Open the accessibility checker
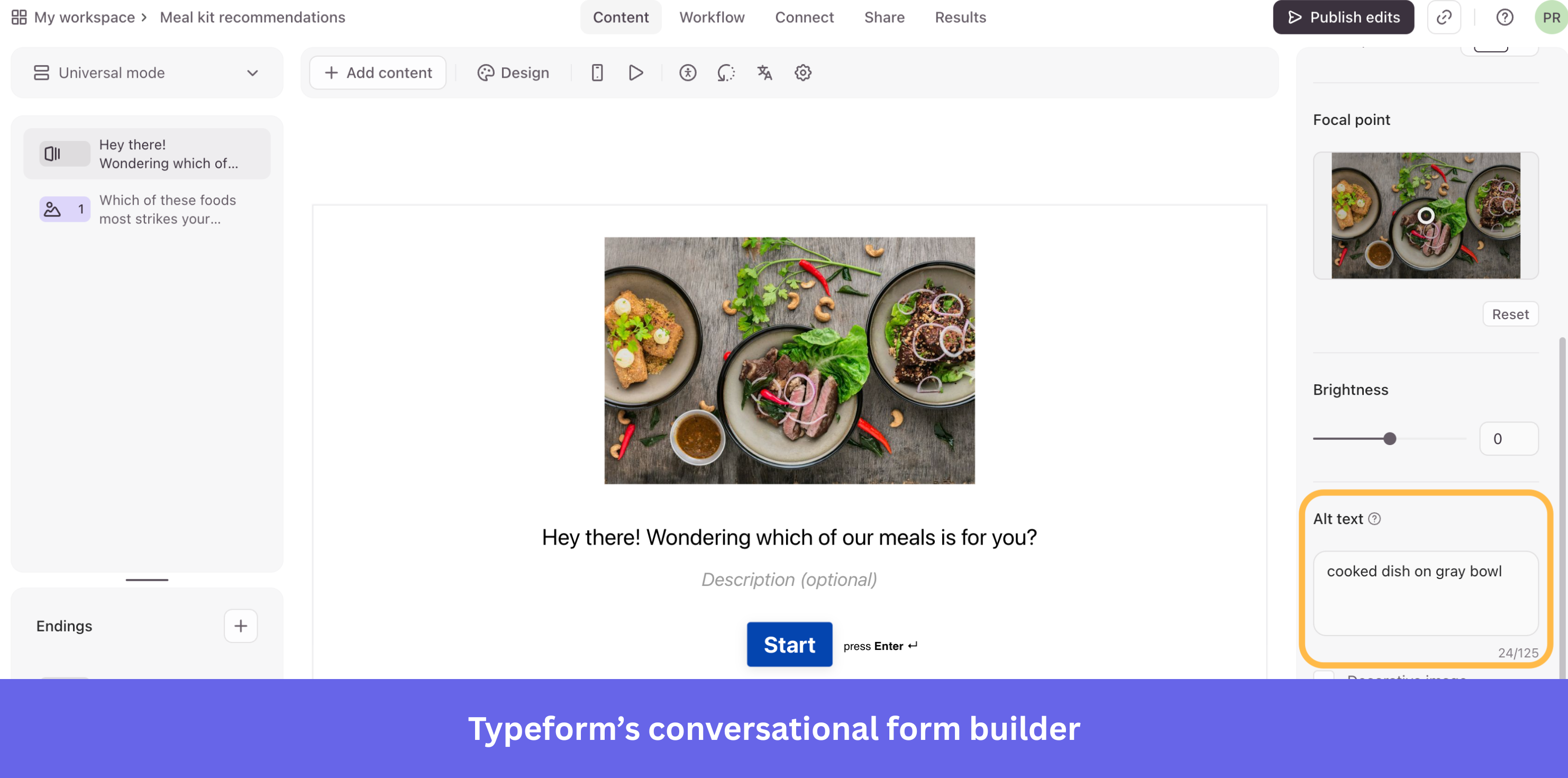 pyautogui.click(x=687, y=73)
